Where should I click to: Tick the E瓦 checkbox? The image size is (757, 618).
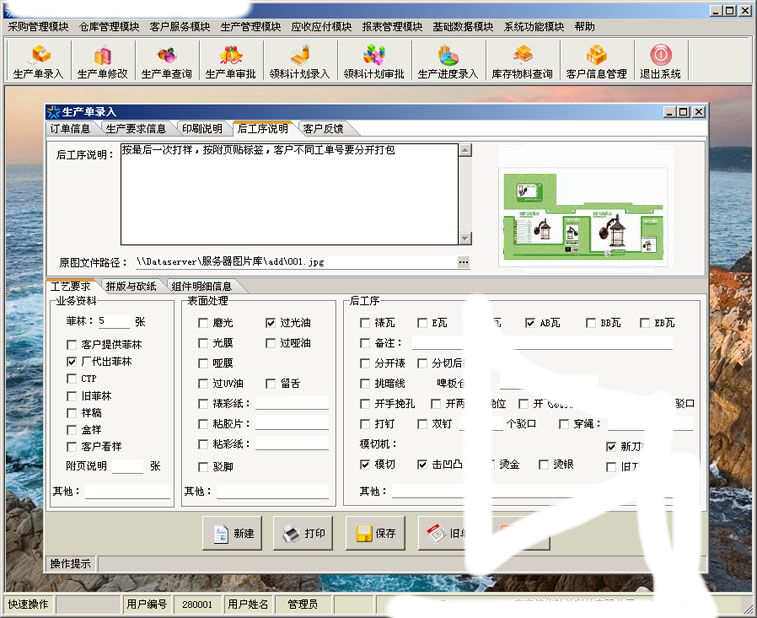click(x=422, y=323)
